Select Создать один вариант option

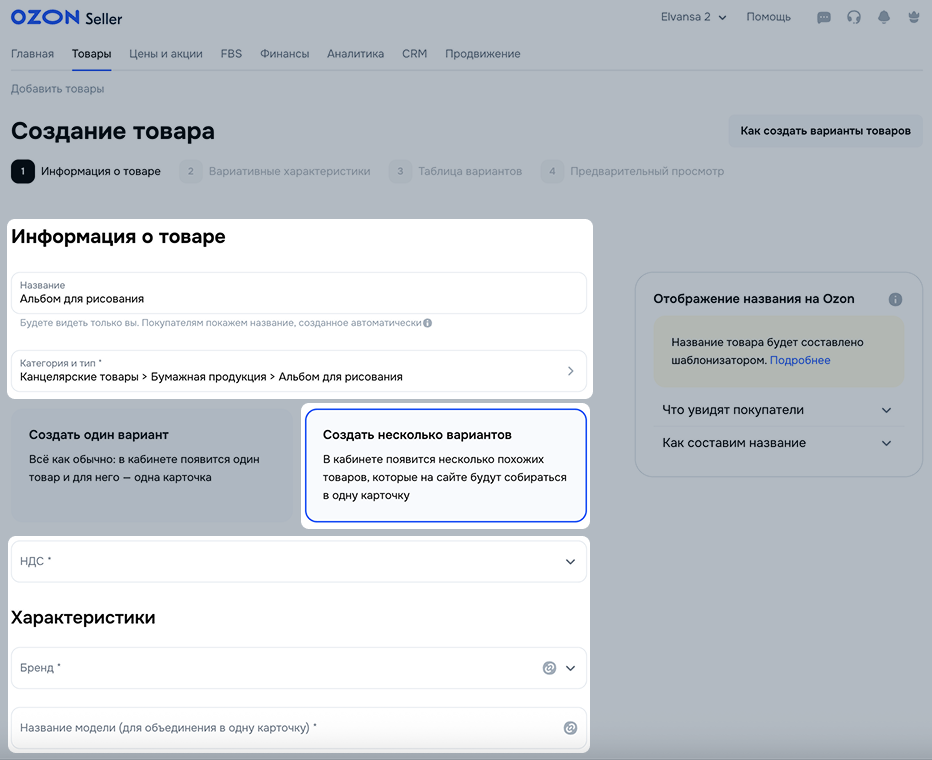click(x=152, y=465)
